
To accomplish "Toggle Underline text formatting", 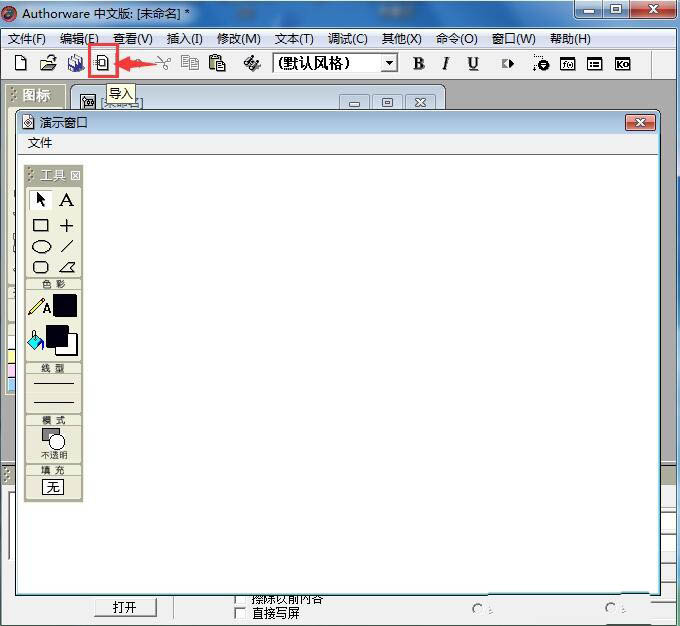I will tap(473, 64).
